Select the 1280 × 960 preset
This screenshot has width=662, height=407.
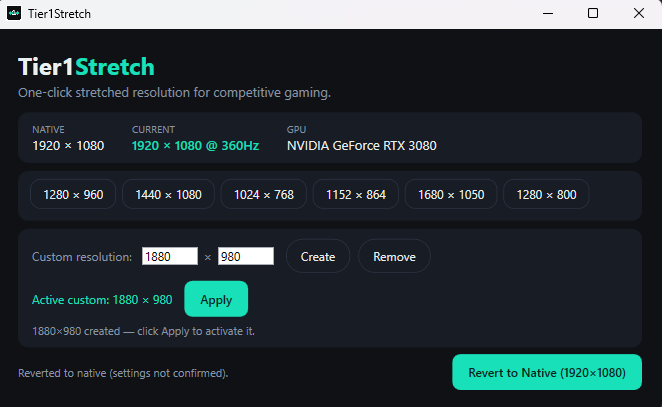(x=73, y=194)
